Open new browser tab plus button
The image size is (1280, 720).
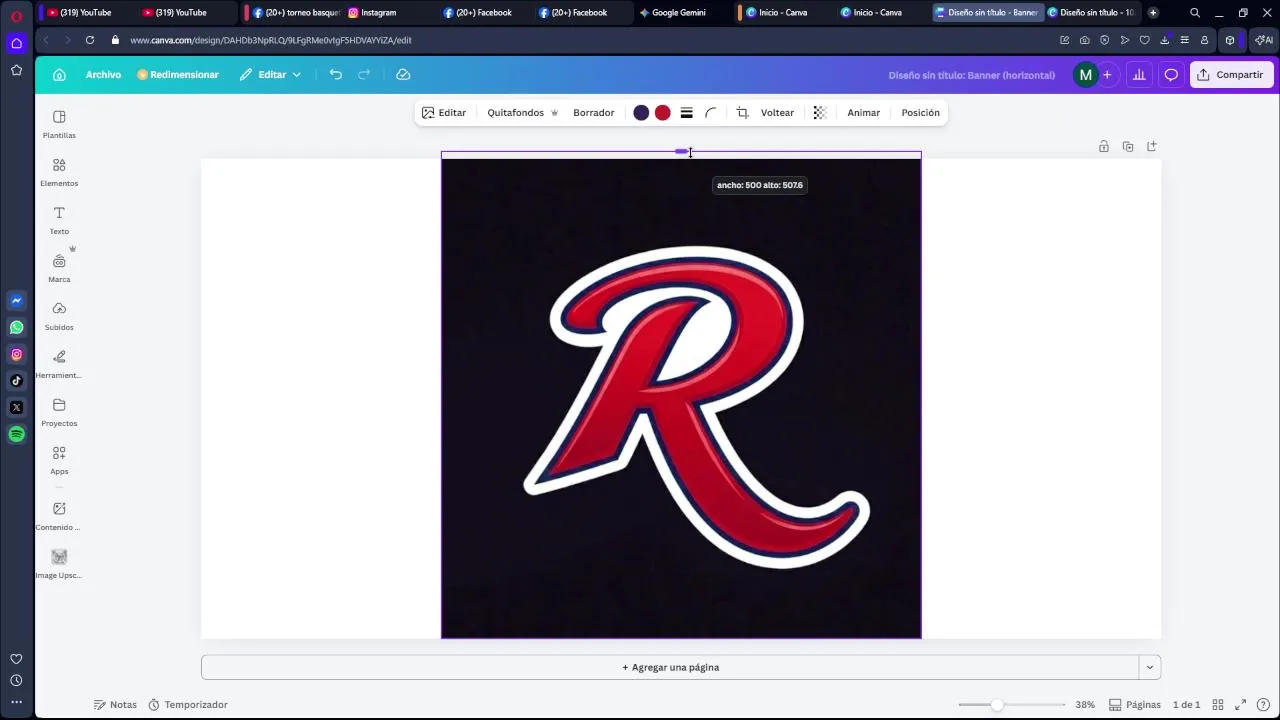point(1153,13)
